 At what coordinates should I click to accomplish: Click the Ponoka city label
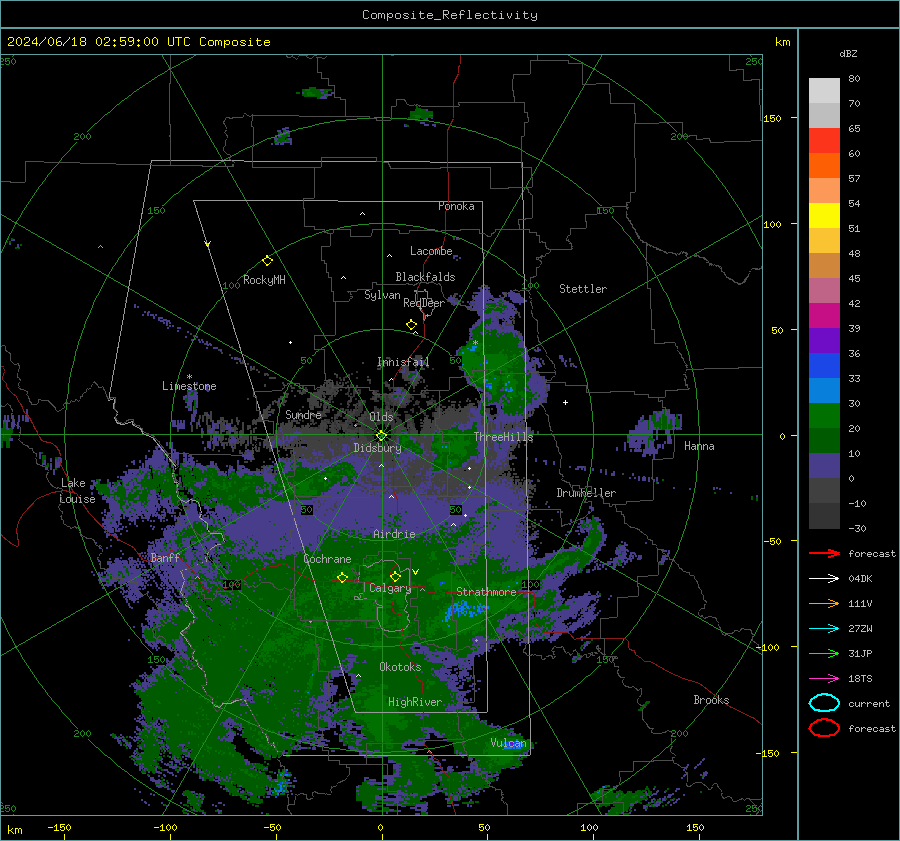click(456, 206)
